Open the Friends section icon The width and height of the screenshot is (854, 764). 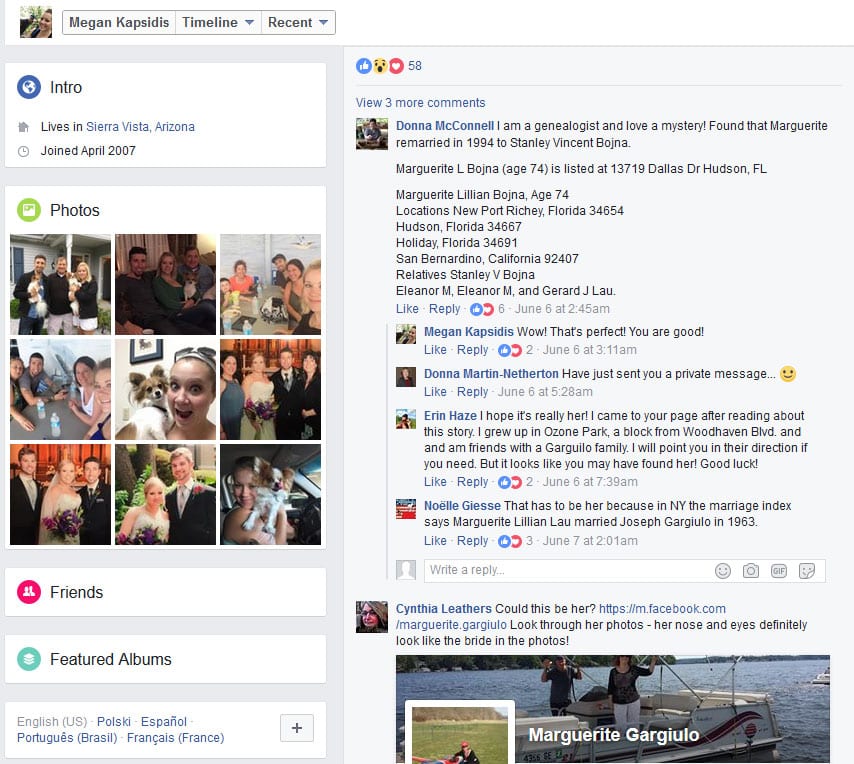[x=29, y=592]
